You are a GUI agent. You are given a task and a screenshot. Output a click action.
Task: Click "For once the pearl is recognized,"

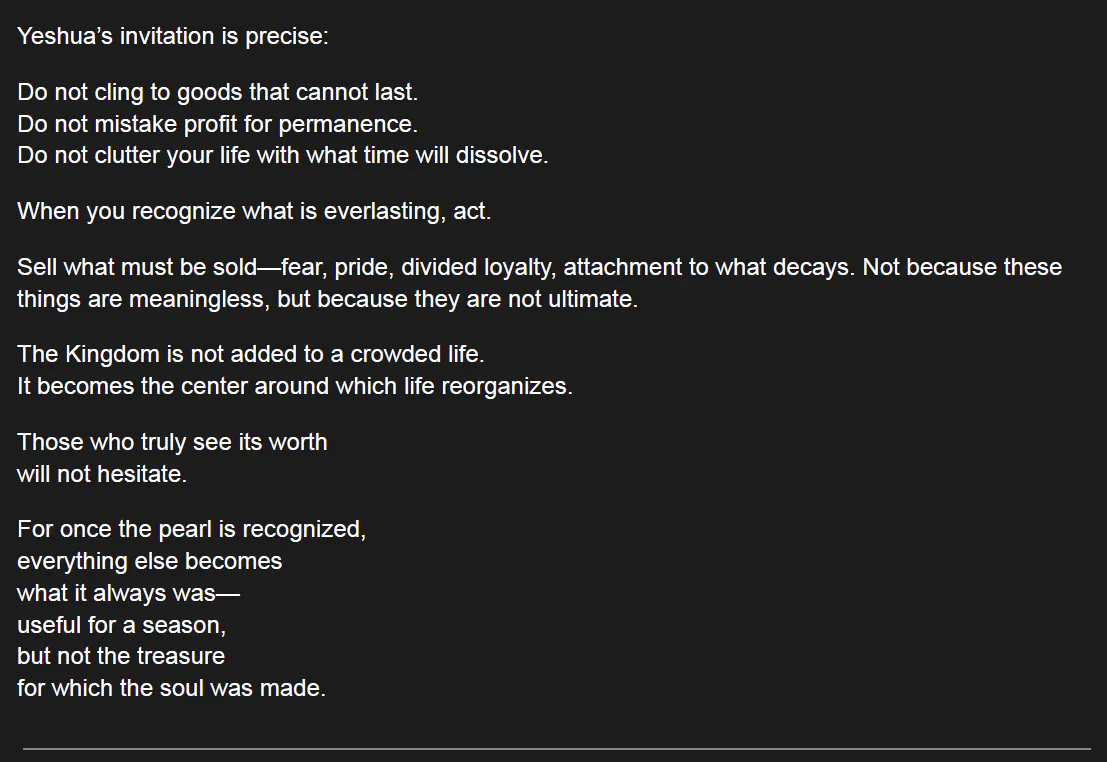[191, 529]
